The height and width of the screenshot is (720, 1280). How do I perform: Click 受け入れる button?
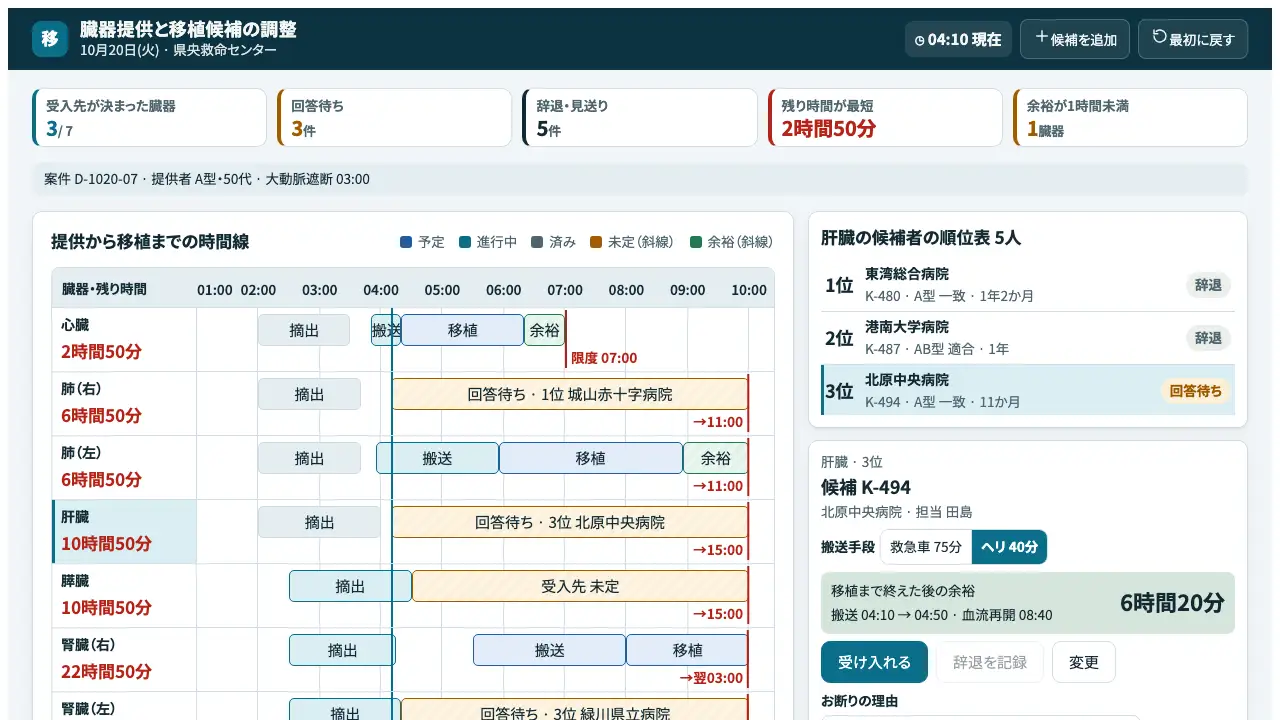[874, 662]
